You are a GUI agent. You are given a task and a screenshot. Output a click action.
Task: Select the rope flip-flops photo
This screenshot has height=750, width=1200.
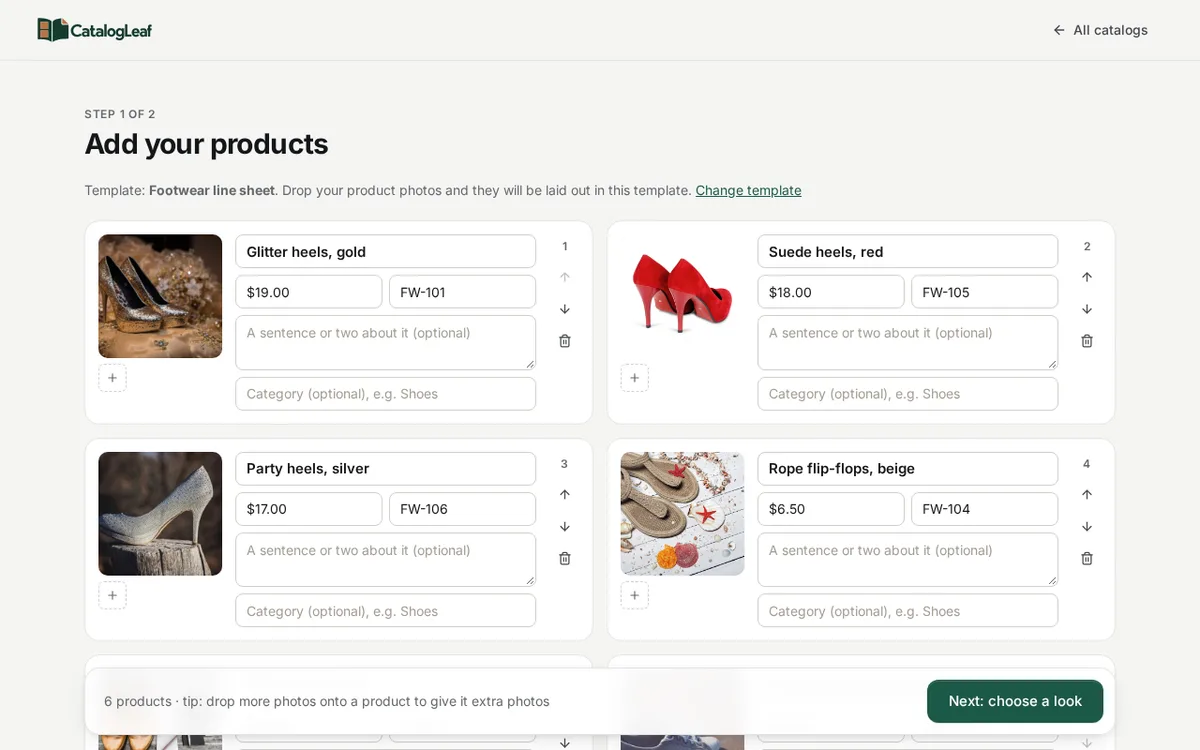(682, 514)
